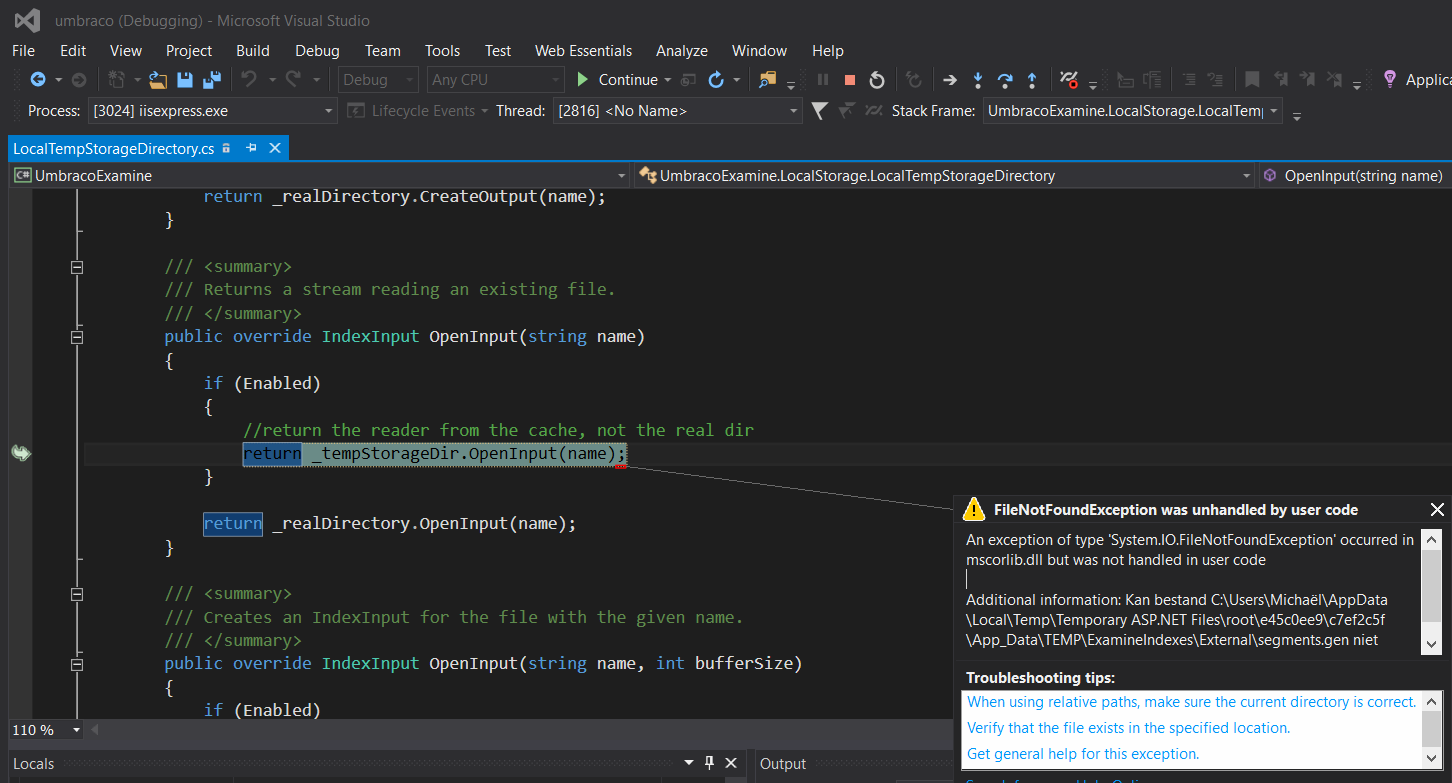
Task: Collapse the OpenInput(string name) method outline
Action: pos(77,337)
